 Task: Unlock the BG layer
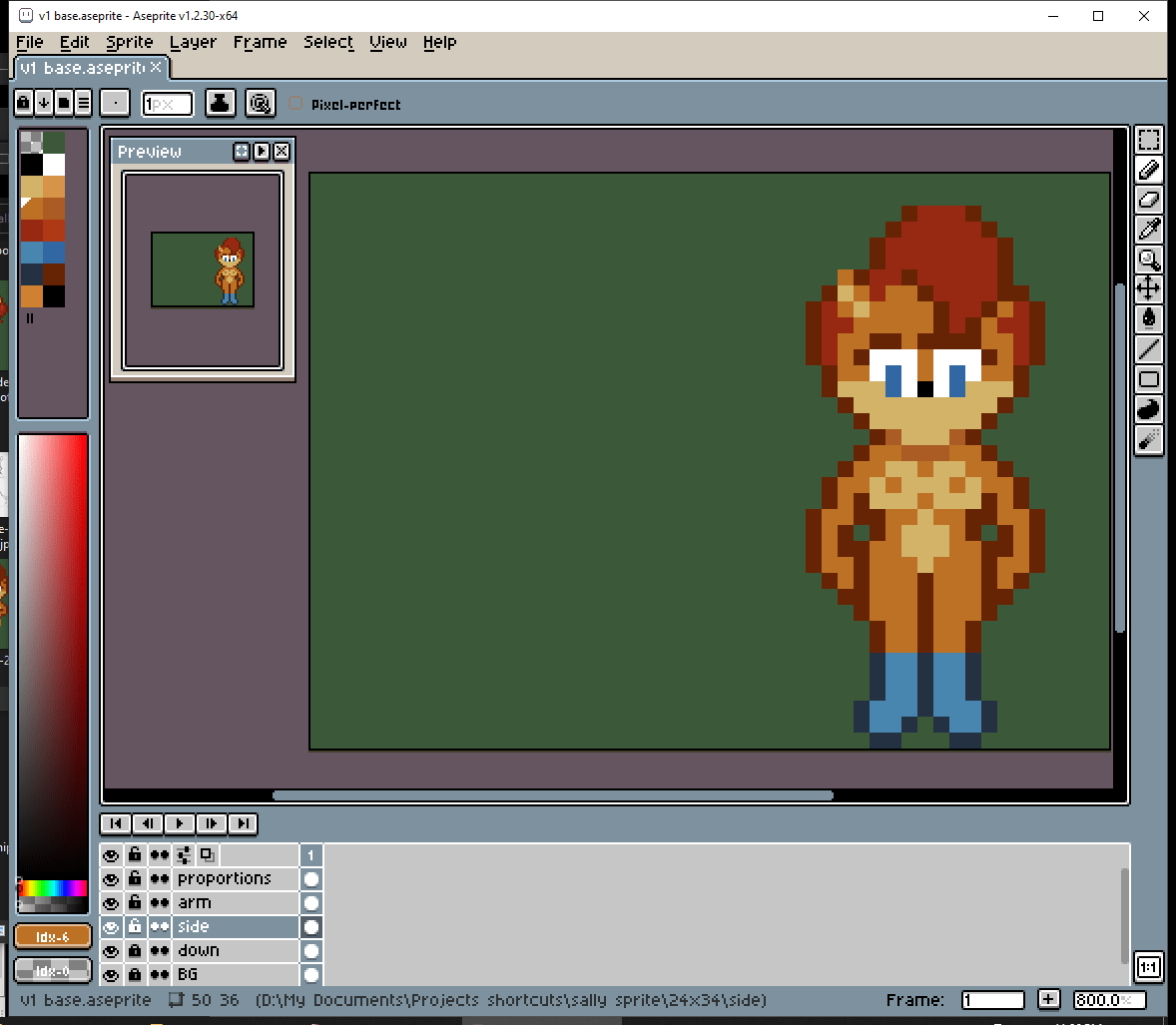pos(135,975)
